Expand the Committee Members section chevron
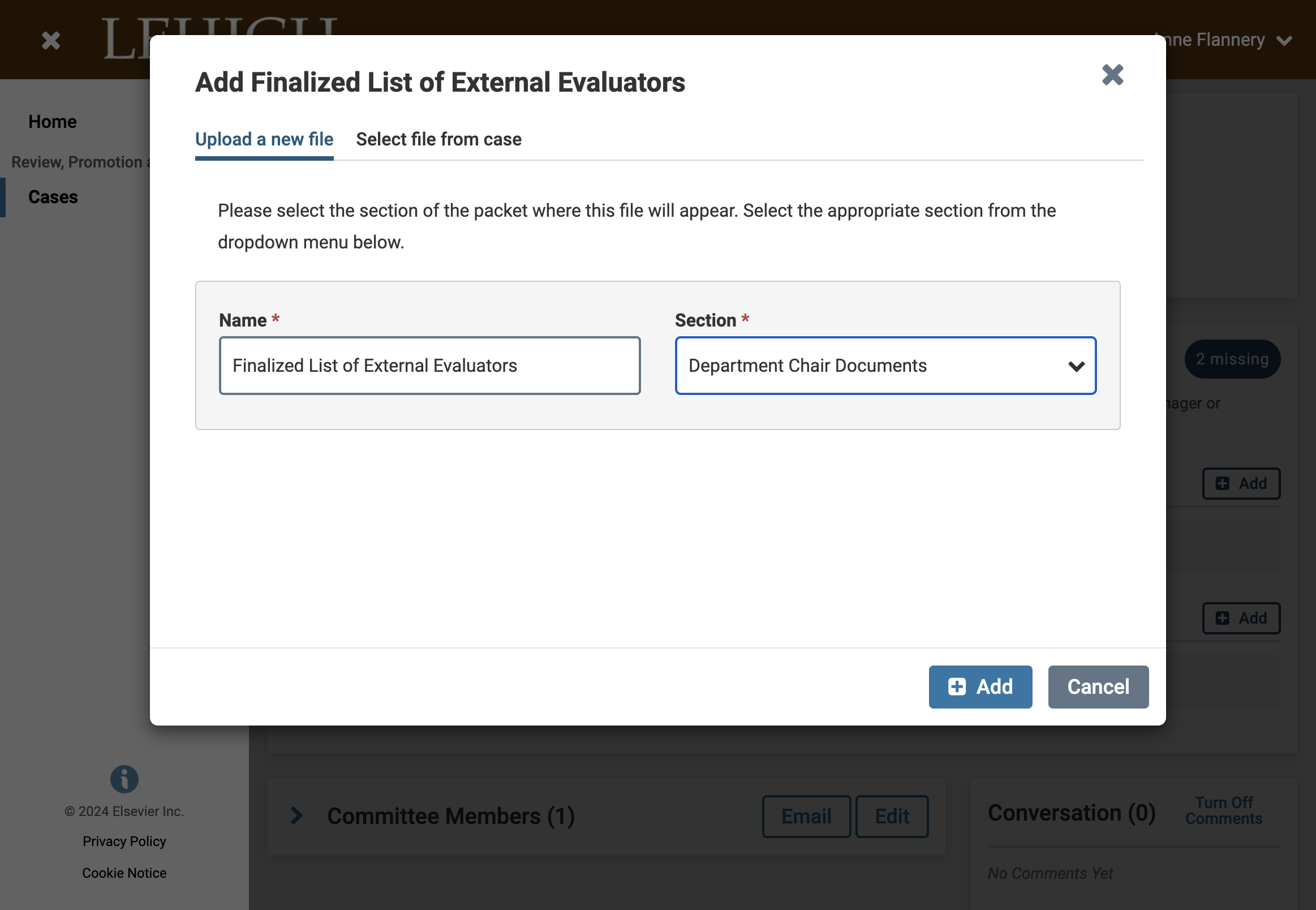Screen dimensions: 1316x910 tap(296, 815)
